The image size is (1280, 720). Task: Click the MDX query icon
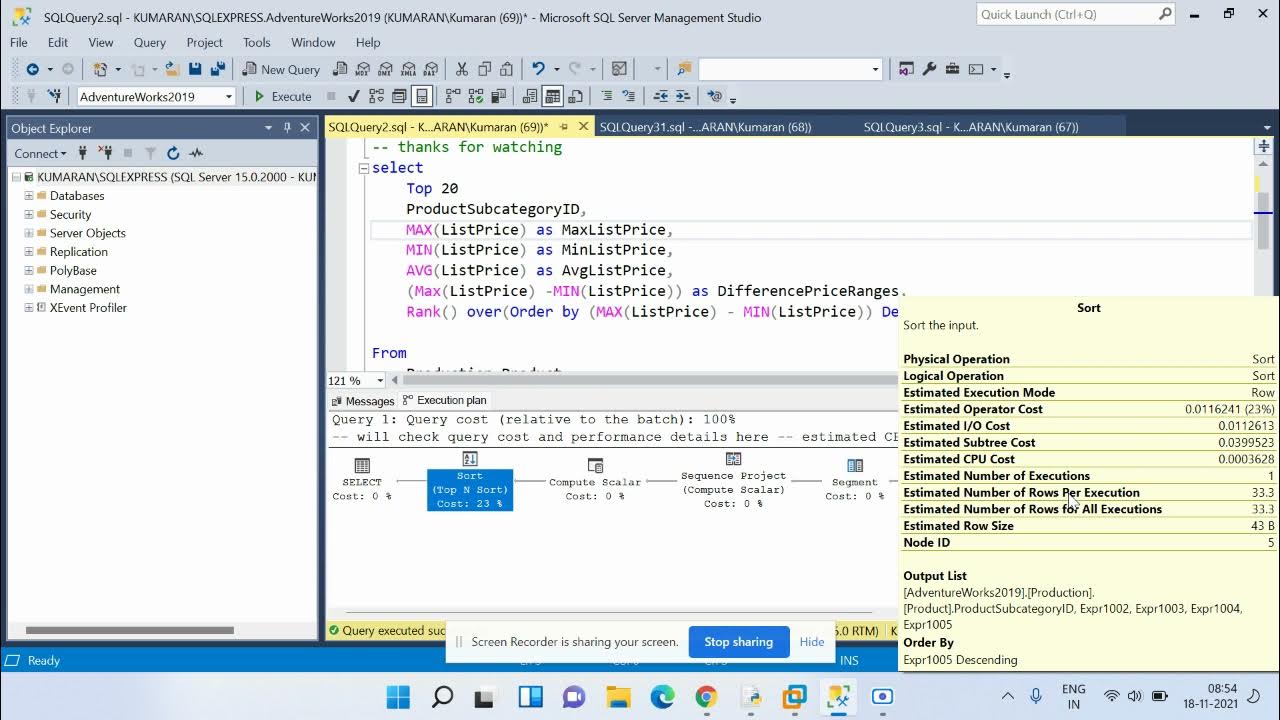point(362,69)
